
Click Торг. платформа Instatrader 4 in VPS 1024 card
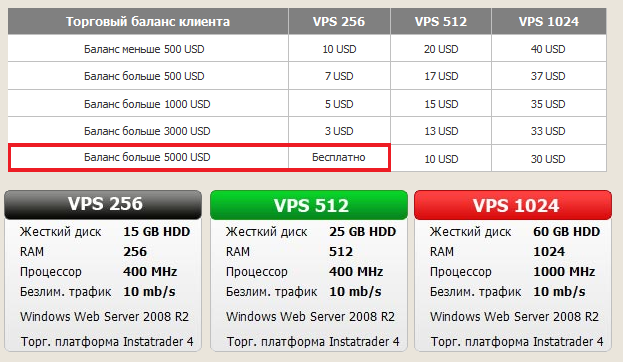[517, 341]
